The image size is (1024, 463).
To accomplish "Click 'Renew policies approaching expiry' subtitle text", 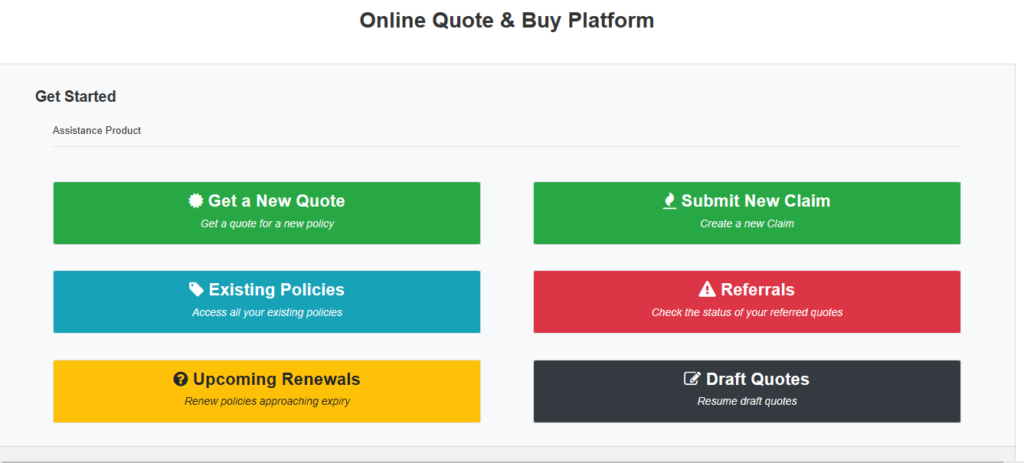I will tap(267, 402).
